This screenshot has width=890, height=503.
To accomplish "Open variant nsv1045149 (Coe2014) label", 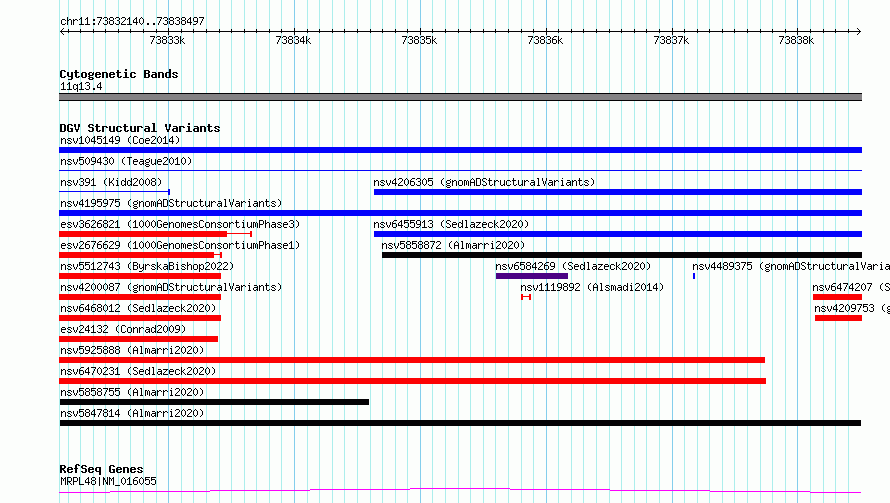I will point(120,140).
